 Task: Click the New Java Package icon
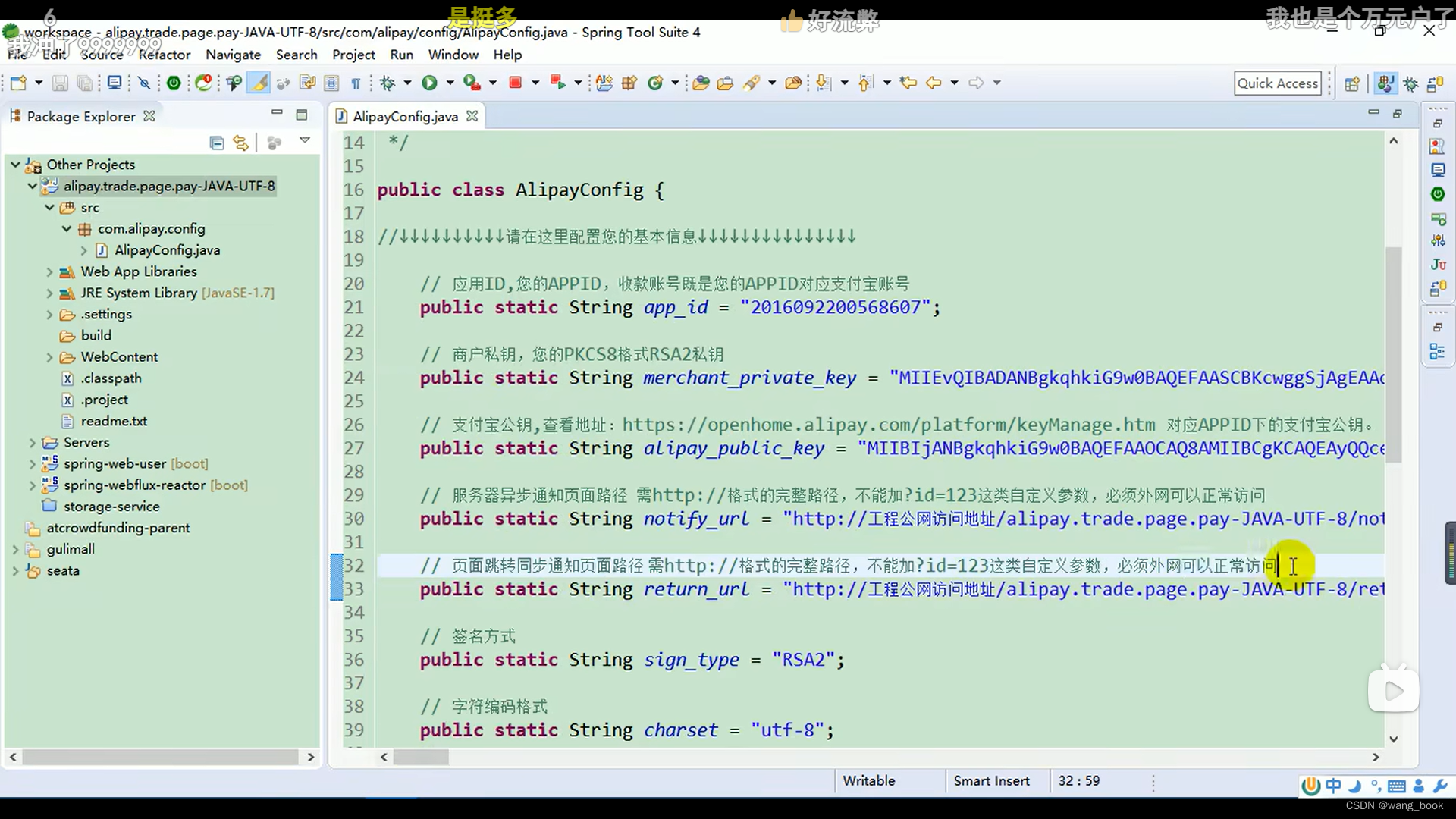pyautogui.click(x=629, y=83)
